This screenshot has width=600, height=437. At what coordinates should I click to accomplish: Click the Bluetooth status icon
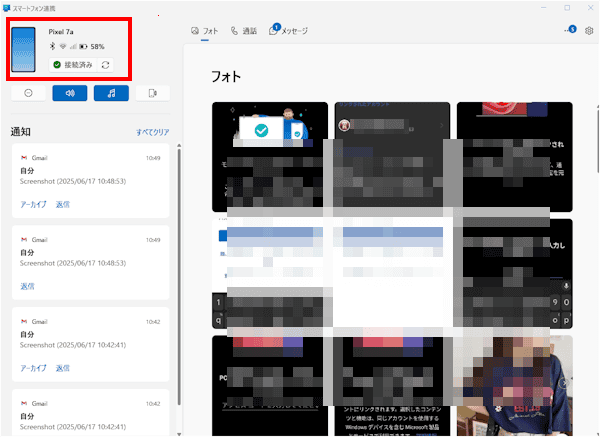click(52, 46)
